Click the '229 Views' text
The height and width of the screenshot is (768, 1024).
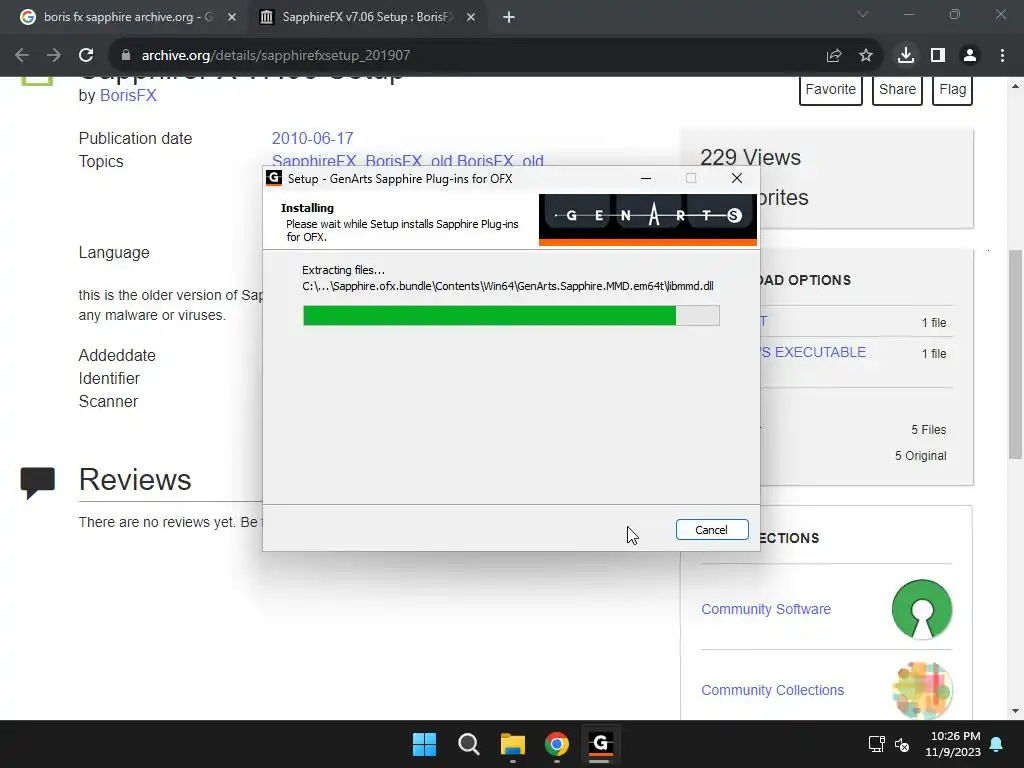[750, 157]
